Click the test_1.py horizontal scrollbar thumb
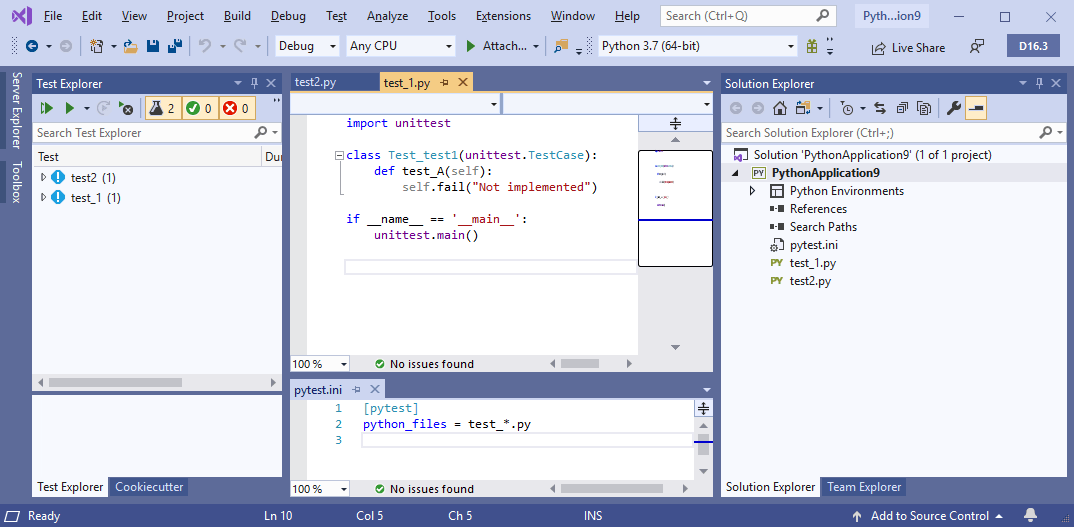 (x=579, y=364)
